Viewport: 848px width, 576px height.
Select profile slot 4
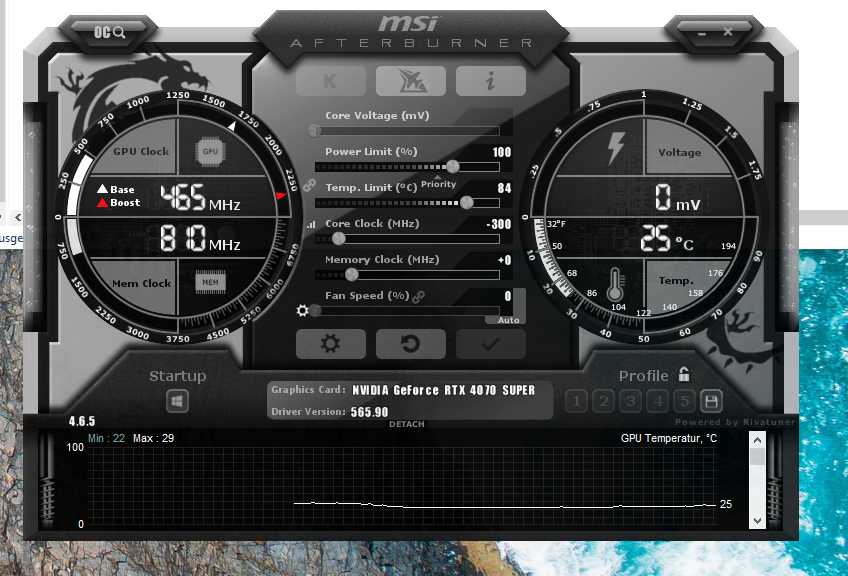(x=658, y=401)
